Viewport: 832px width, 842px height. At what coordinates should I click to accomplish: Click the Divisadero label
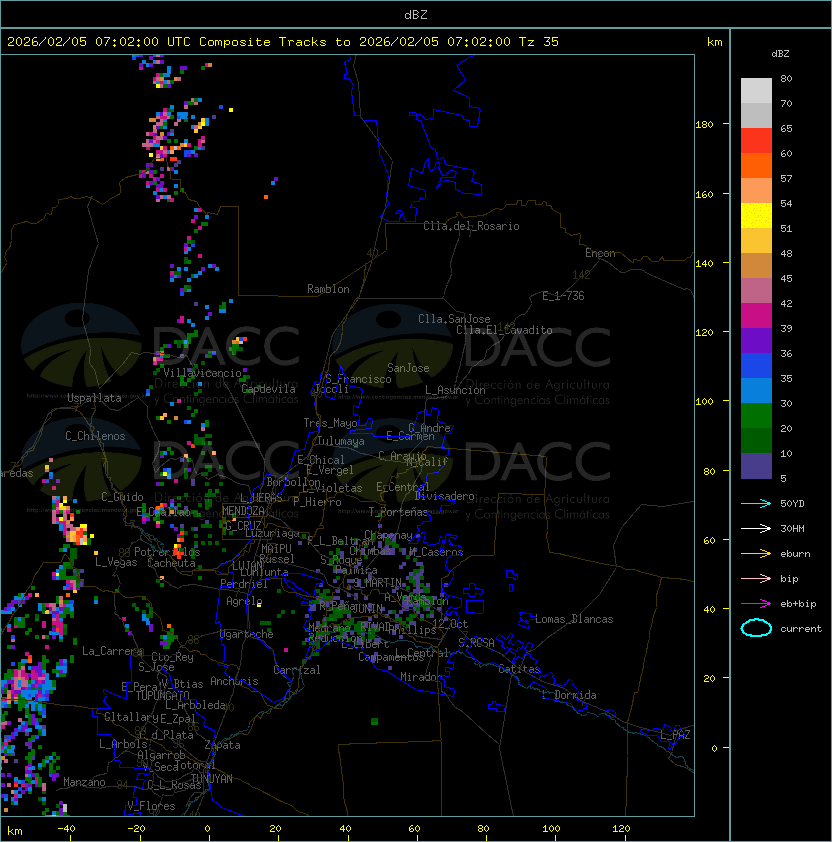445,496
